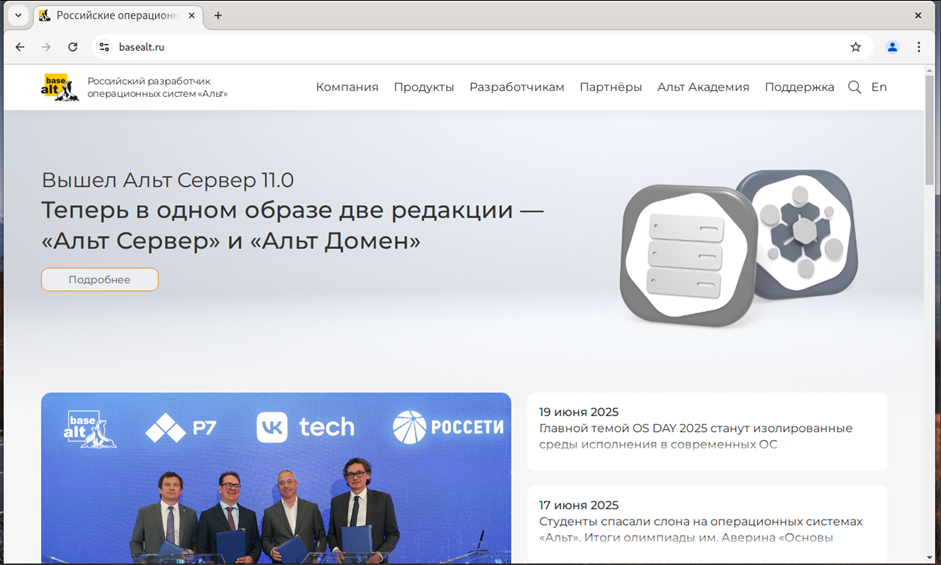941x565 pixels.
Task: Click the Подробнее button
Action: (x=99, y=280)
